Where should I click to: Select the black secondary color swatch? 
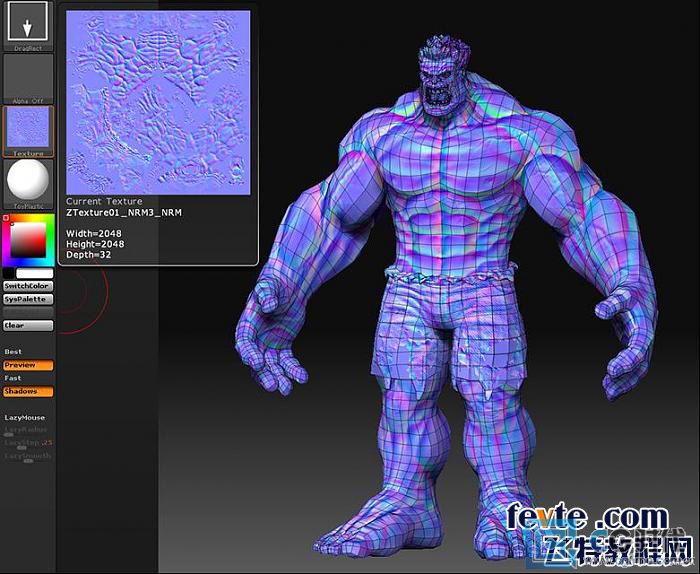[x=9, y=273]
